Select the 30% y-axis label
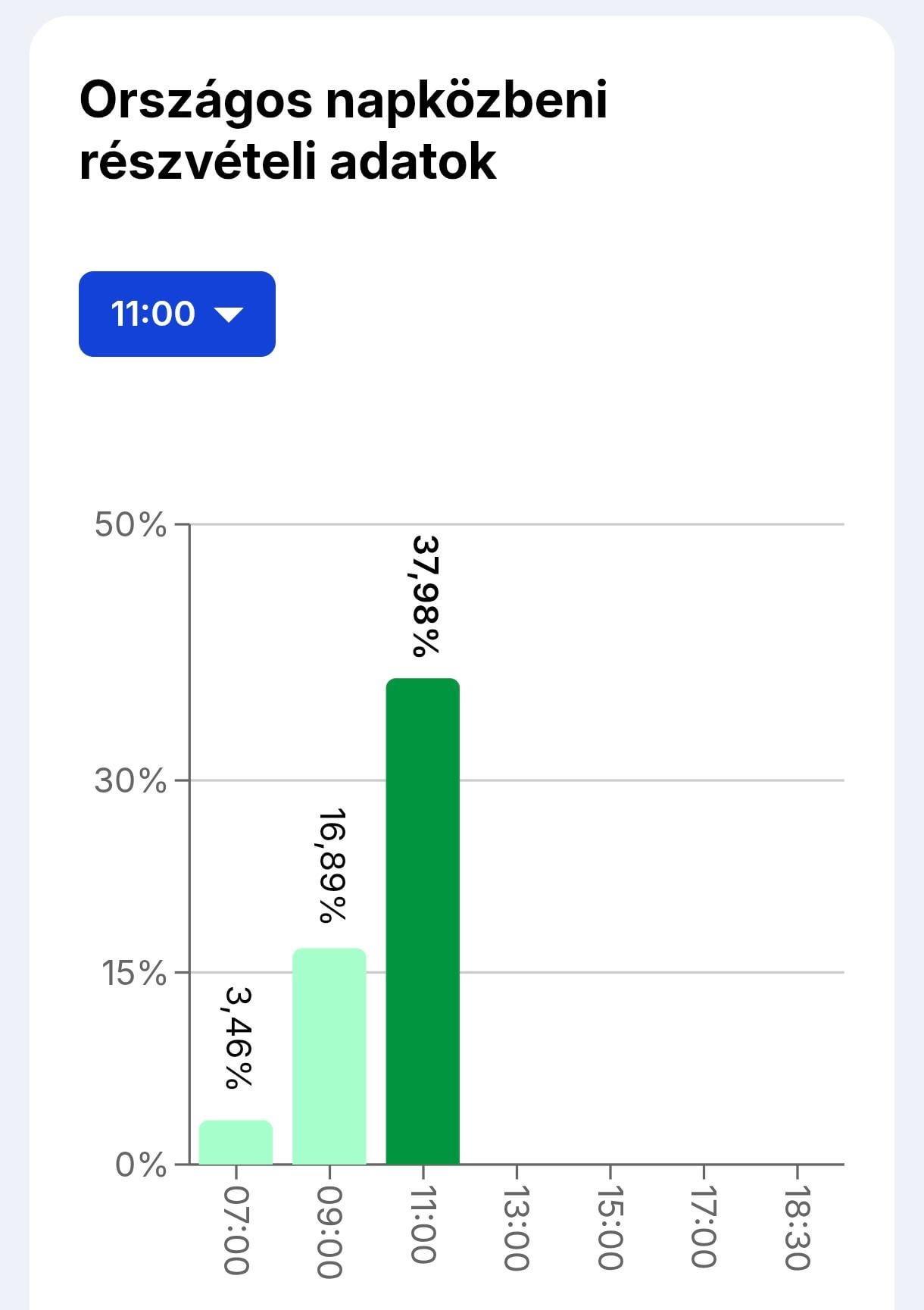The image size is (924, 1310). point(130,780)
